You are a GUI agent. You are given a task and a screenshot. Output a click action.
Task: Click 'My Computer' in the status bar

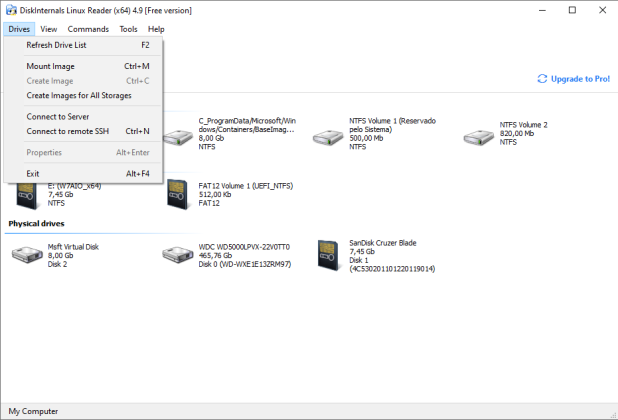[x=33, y=411]
